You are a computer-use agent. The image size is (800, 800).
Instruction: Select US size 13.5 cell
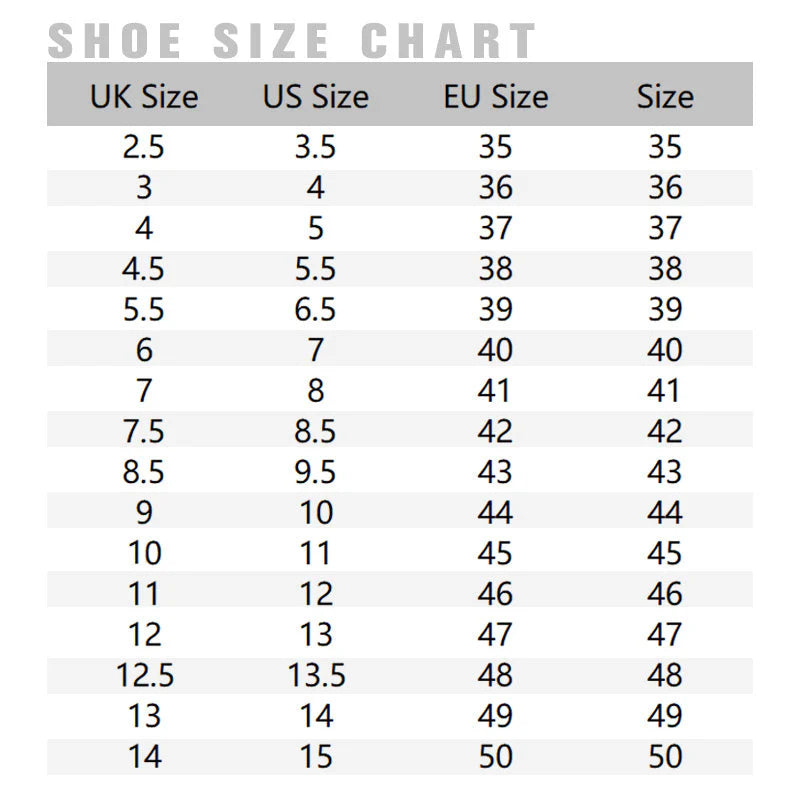click(x=316, y=675)
